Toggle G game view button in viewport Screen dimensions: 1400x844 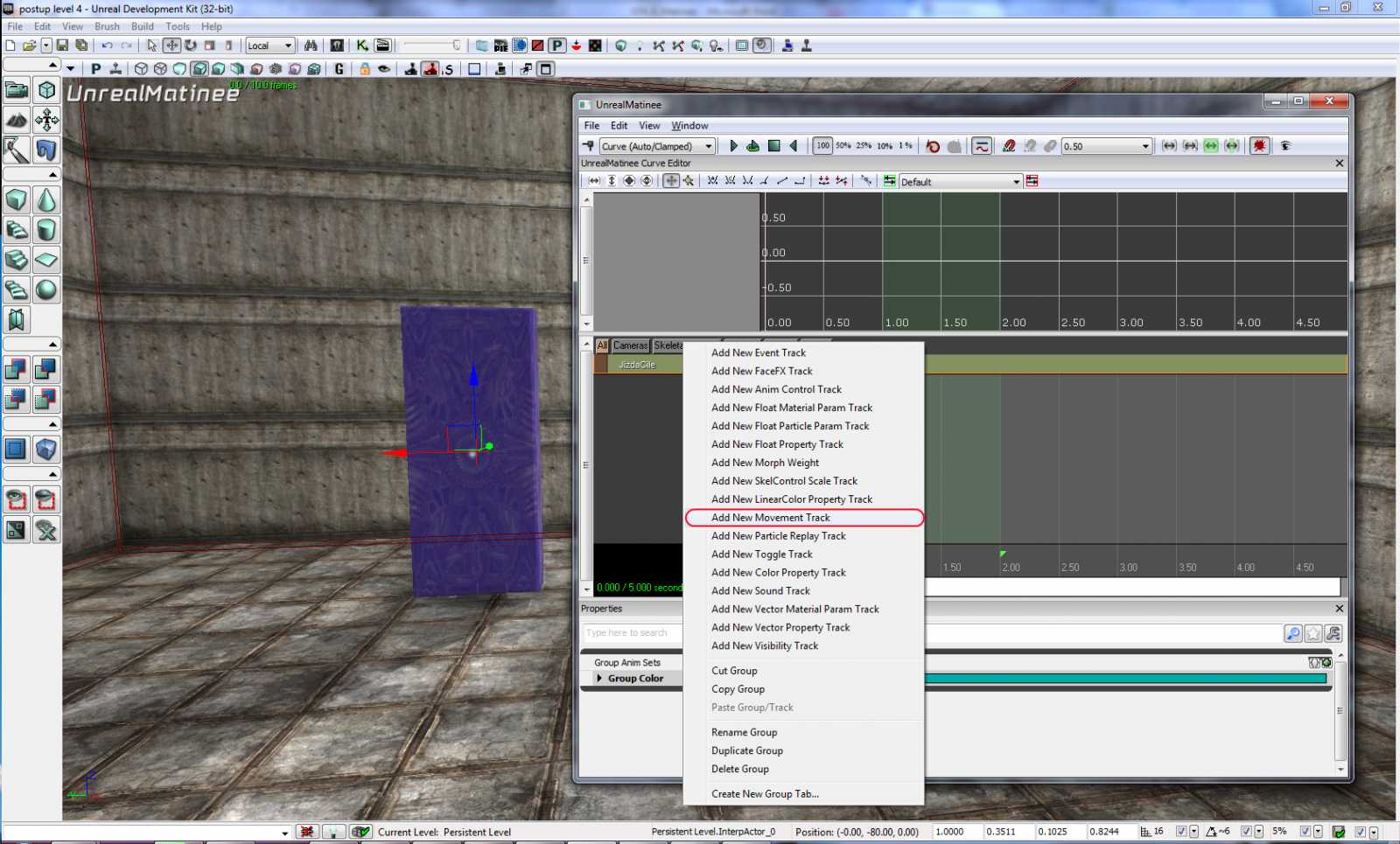[339, 69]
